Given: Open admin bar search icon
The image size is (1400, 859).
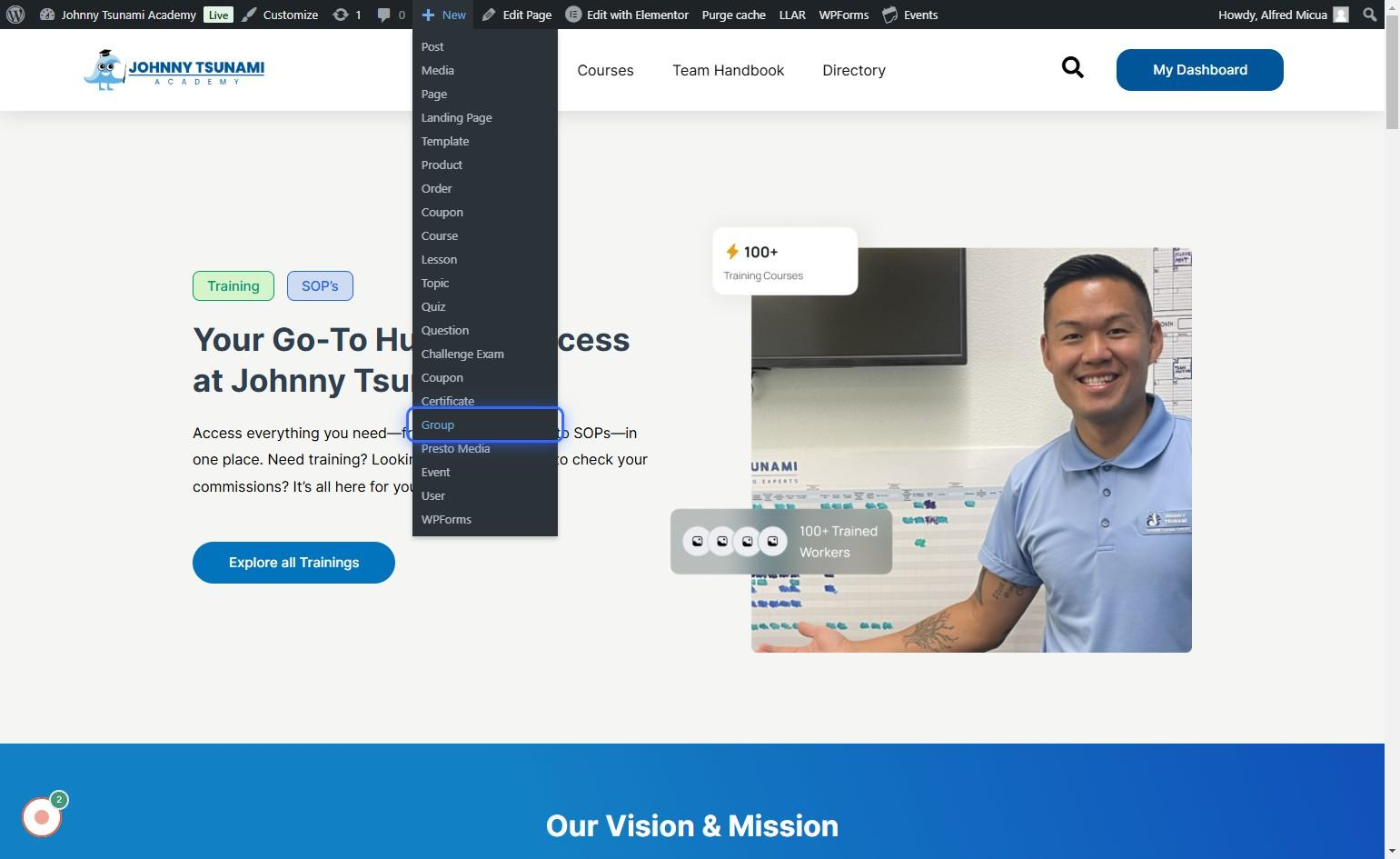Looking at the screenshot, I should [x=1370, y=15].
